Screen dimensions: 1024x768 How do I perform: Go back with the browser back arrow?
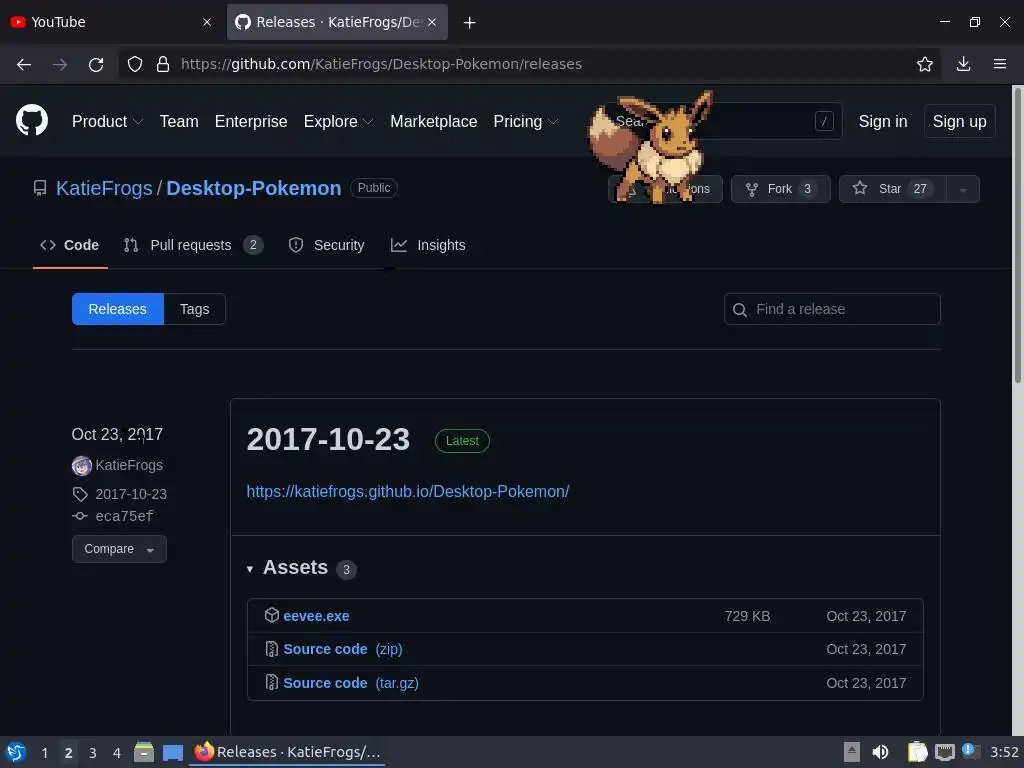(x=24, y=64)
